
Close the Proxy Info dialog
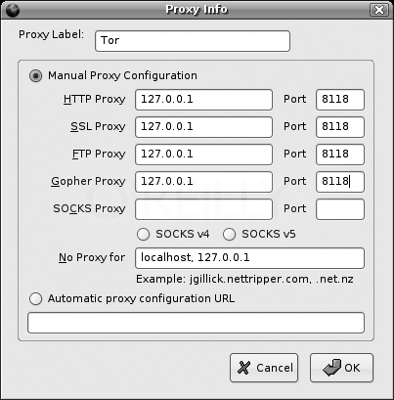click(379, 10)
